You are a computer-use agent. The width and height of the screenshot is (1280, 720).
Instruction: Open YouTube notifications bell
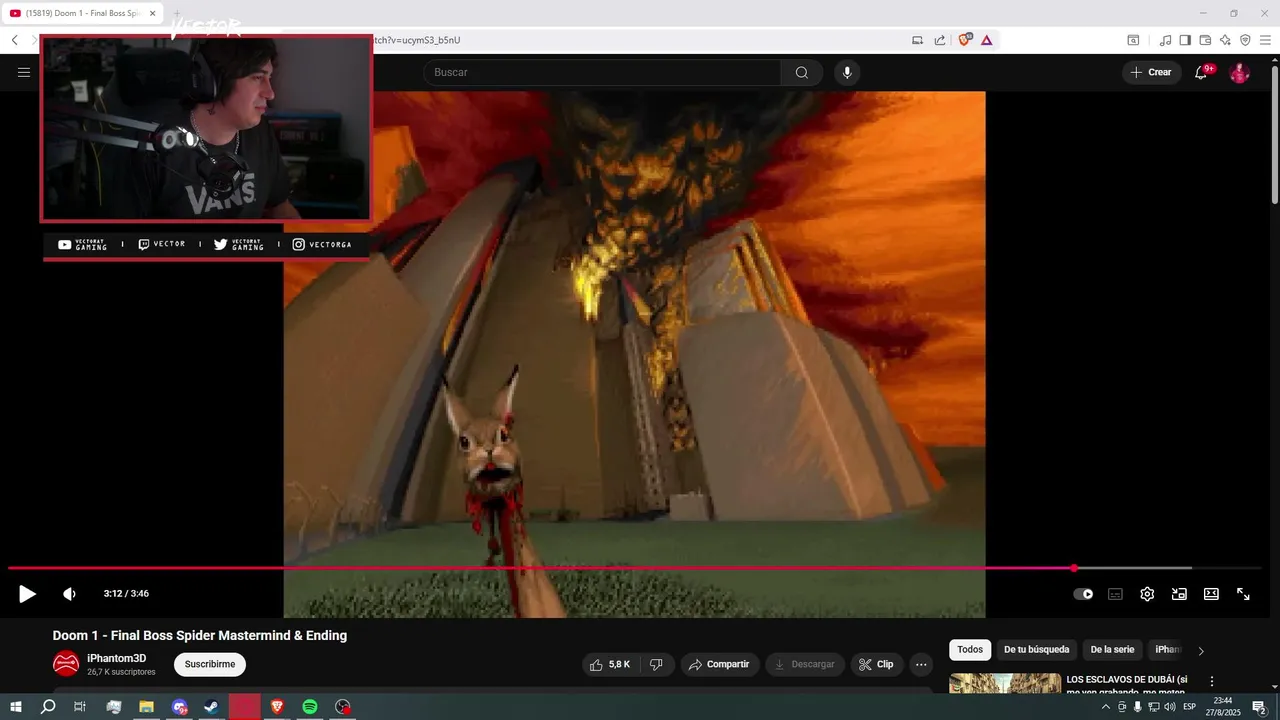(1201, 72)
